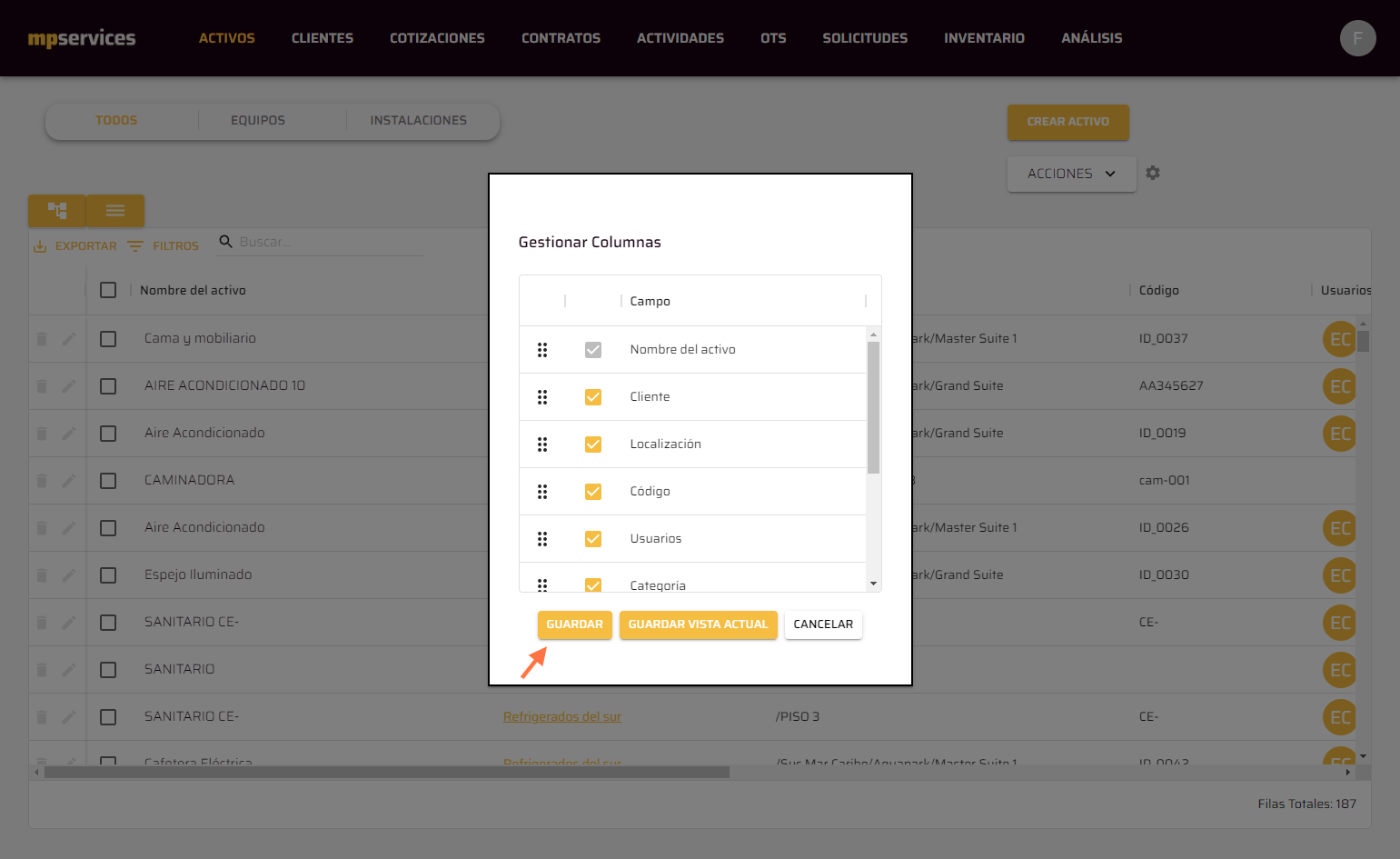Viewport: 1400px width, 859px height.
Task: Click the Guardar button
Action: [574, 624]
